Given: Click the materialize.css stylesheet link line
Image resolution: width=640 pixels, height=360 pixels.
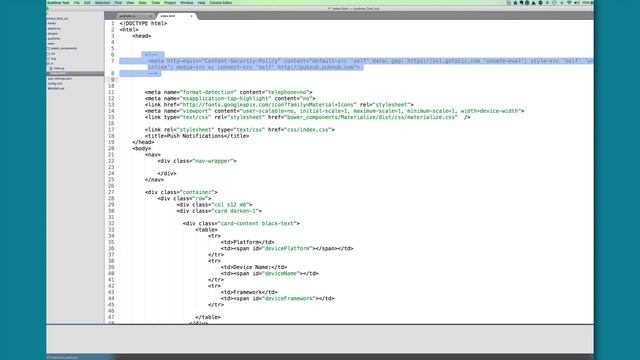Looking at the screenshot, I should click(x=307, y=117).
